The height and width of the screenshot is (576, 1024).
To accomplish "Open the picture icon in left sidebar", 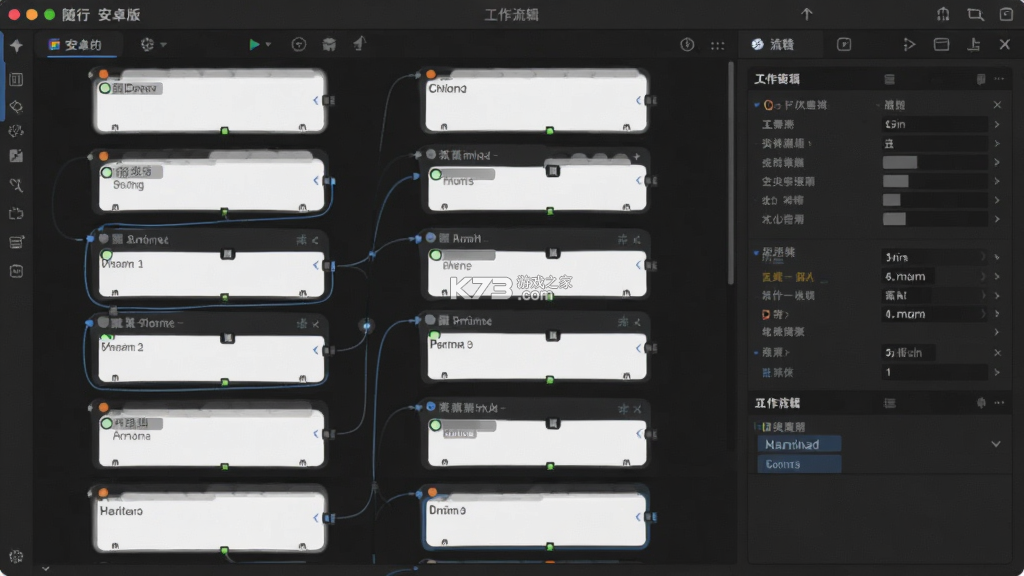I will (16, 156).
